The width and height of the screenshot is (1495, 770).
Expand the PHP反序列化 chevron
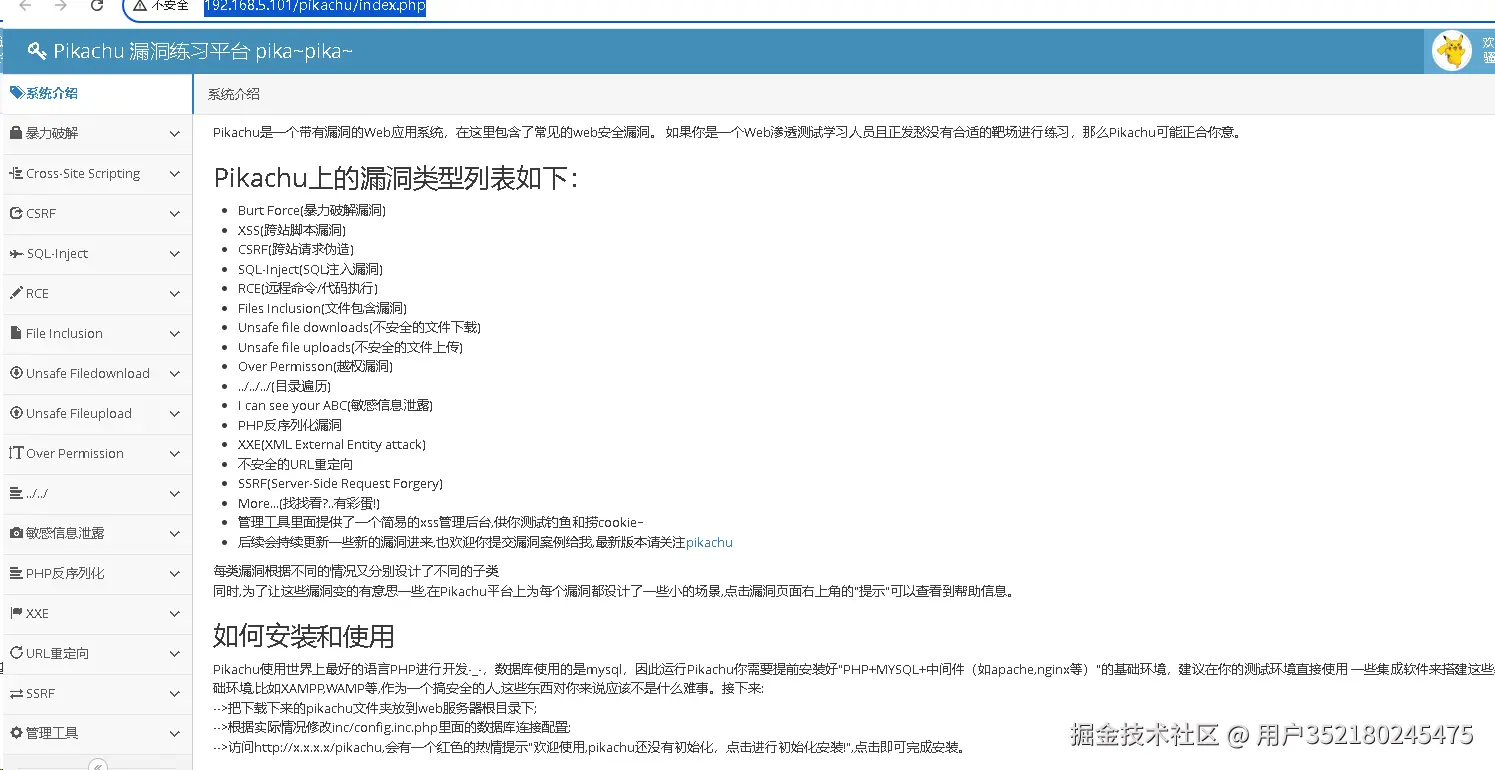click(175, 574)
